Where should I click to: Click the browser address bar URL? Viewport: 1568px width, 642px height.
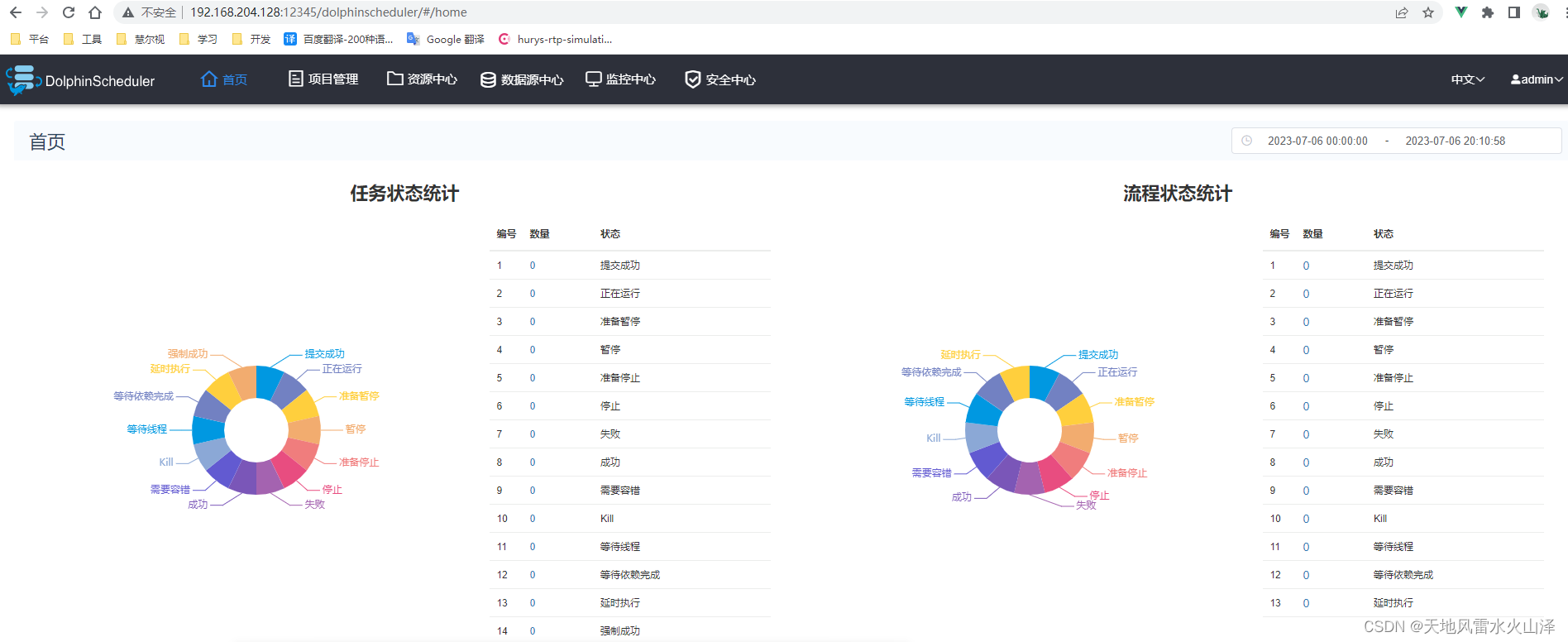(328, 12)
